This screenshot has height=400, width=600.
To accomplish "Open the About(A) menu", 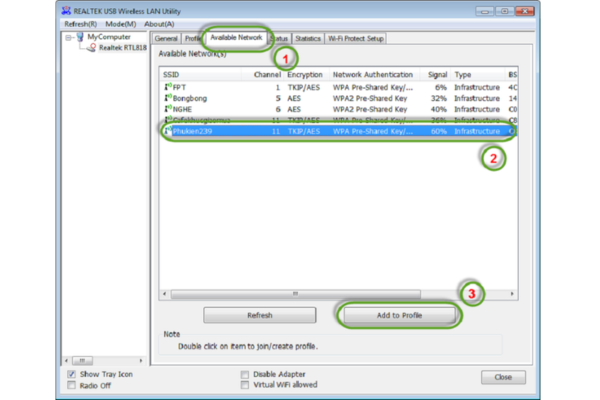I will pyautogui.click(x=159, y=24).
